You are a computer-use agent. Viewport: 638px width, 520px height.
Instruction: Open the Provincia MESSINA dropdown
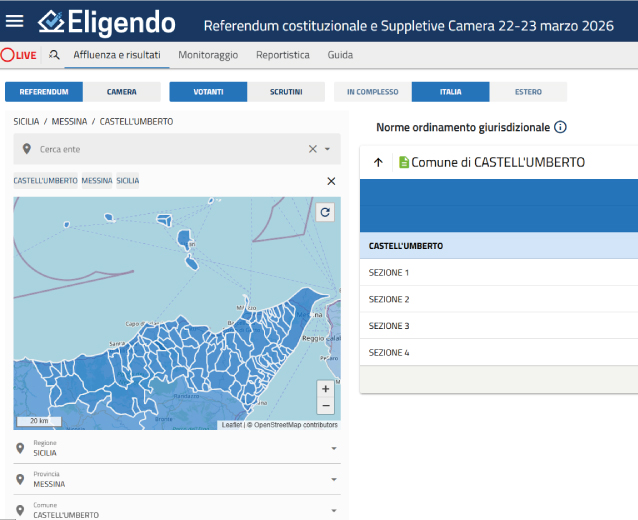click(333, 480)
